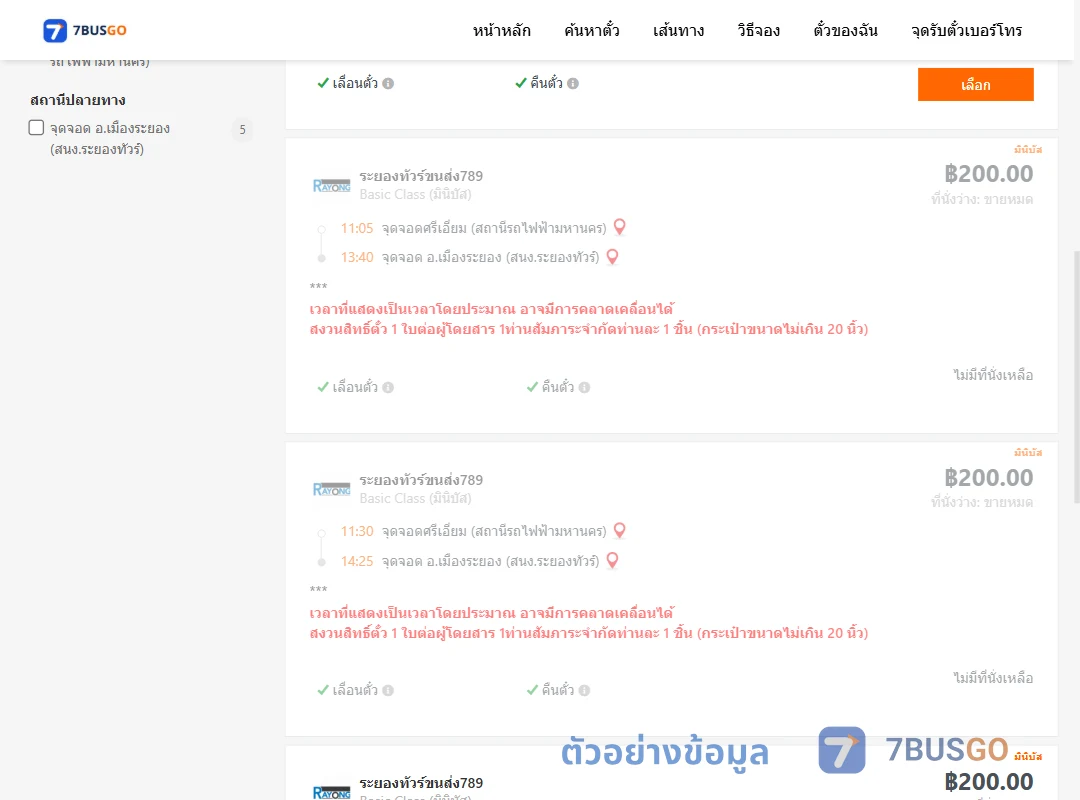This screenshot has height=800, width=1080.
Task: Go to เส้นทาง in navigation
Action: tap(678, 30)
